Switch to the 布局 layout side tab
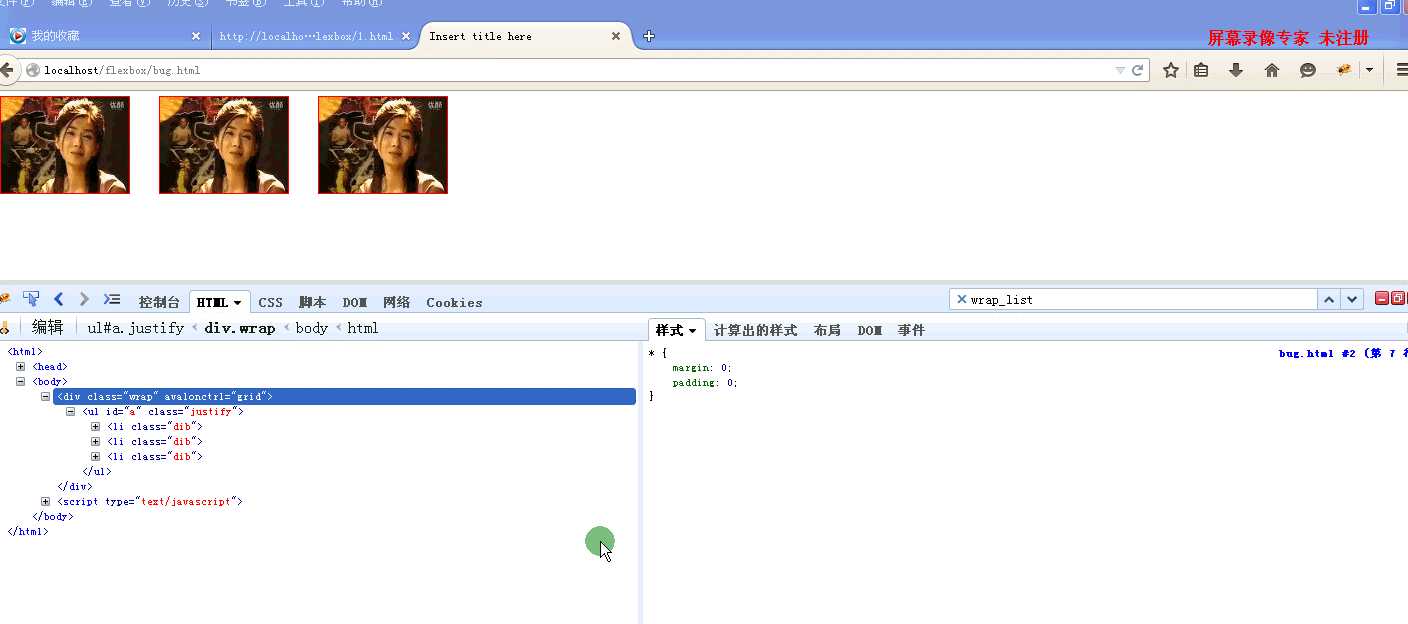This screenshot has height=624, width=1408. point(827,330)
